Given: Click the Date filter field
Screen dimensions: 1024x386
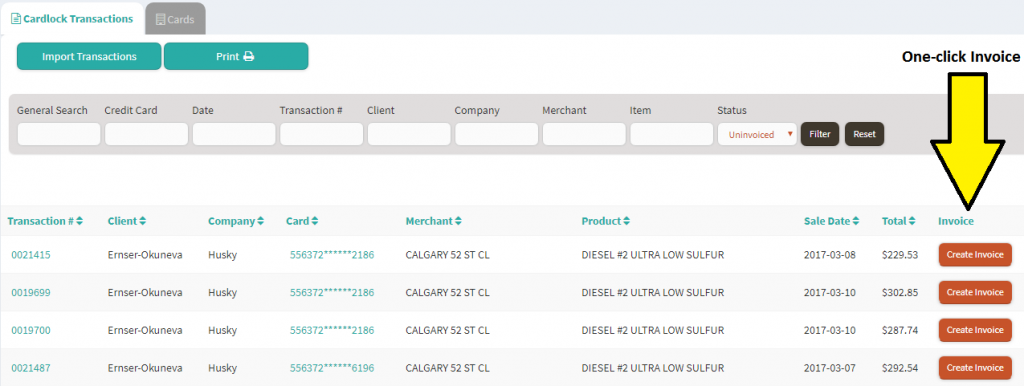Looking at the screenshot, I should [x=234, y=134].
